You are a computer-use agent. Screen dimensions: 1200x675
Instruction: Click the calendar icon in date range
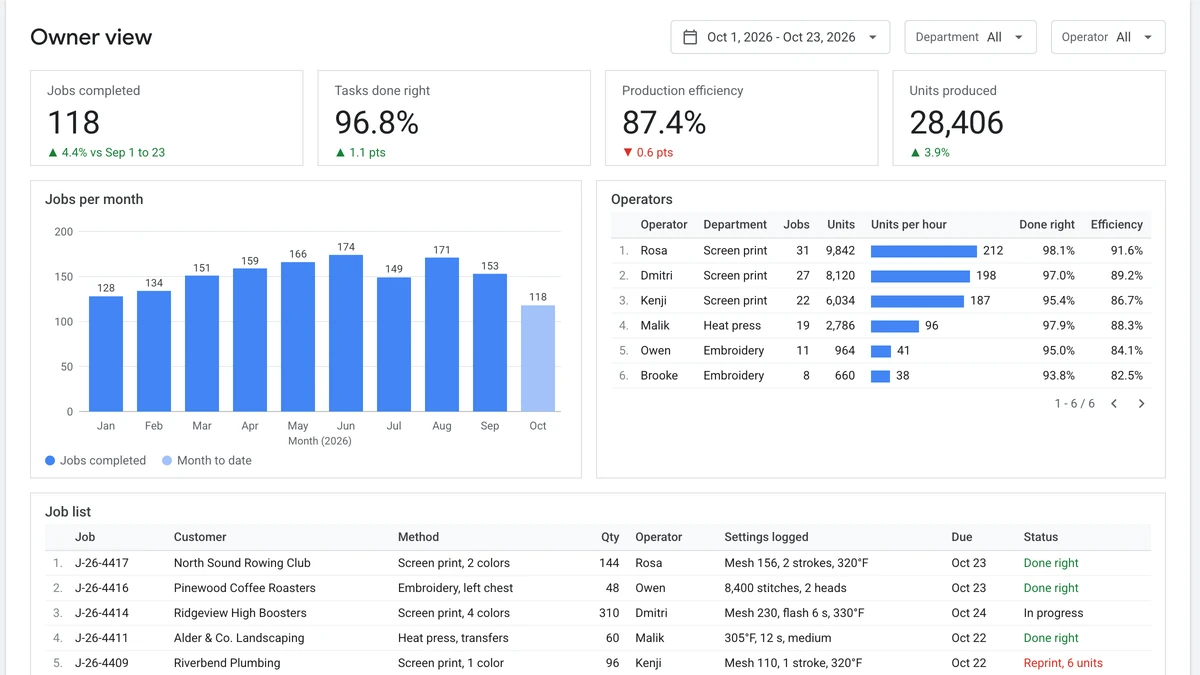click(x=690, y=37)
